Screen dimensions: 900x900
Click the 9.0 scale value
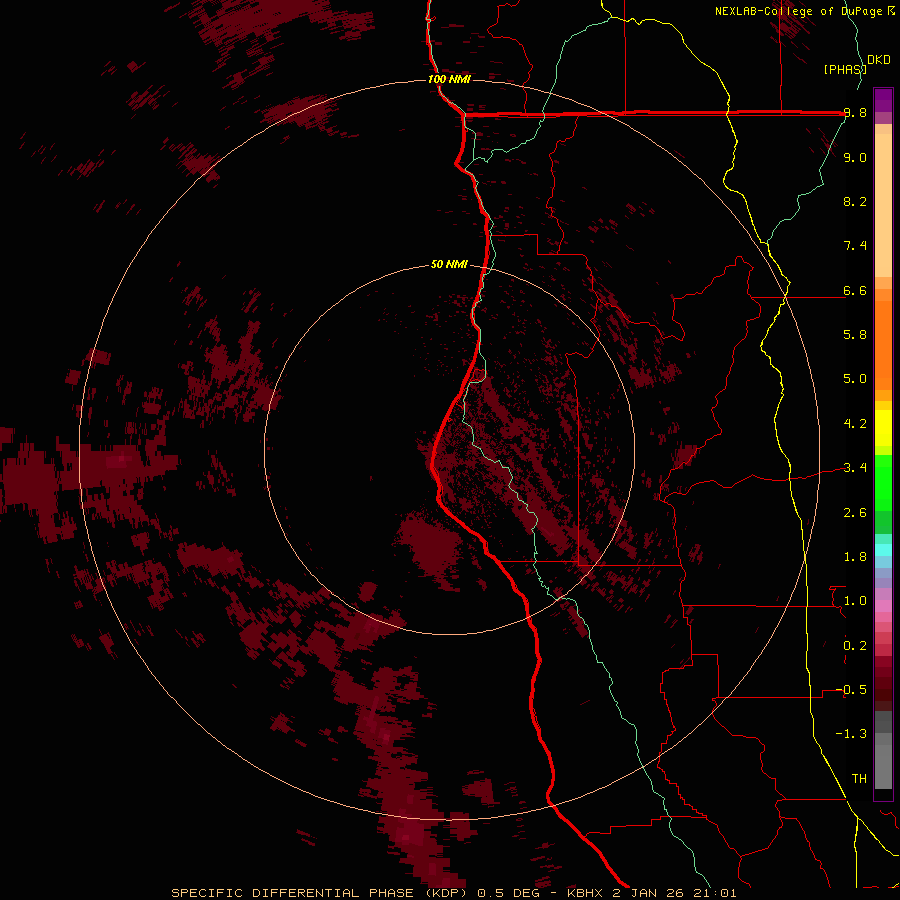click(855, 157)
